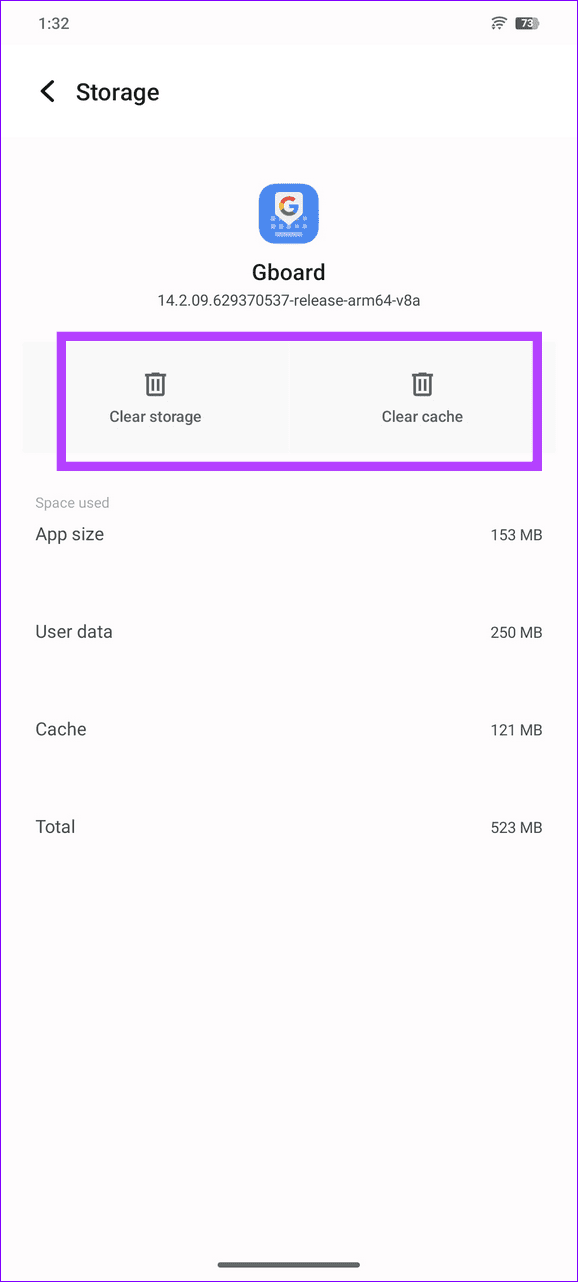Image resolution: width=578 pixels, height=1282 pixels.
Task: Tap the Space used section label
Action: click(72, 503)
